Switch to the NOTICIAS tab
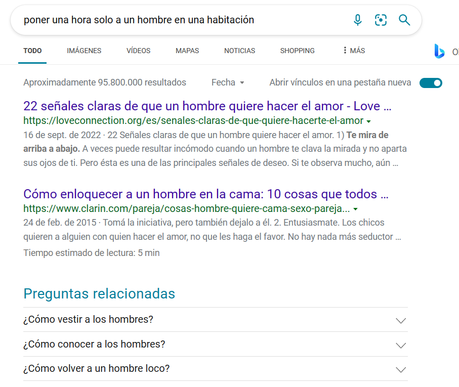 (x=240, y=51)
